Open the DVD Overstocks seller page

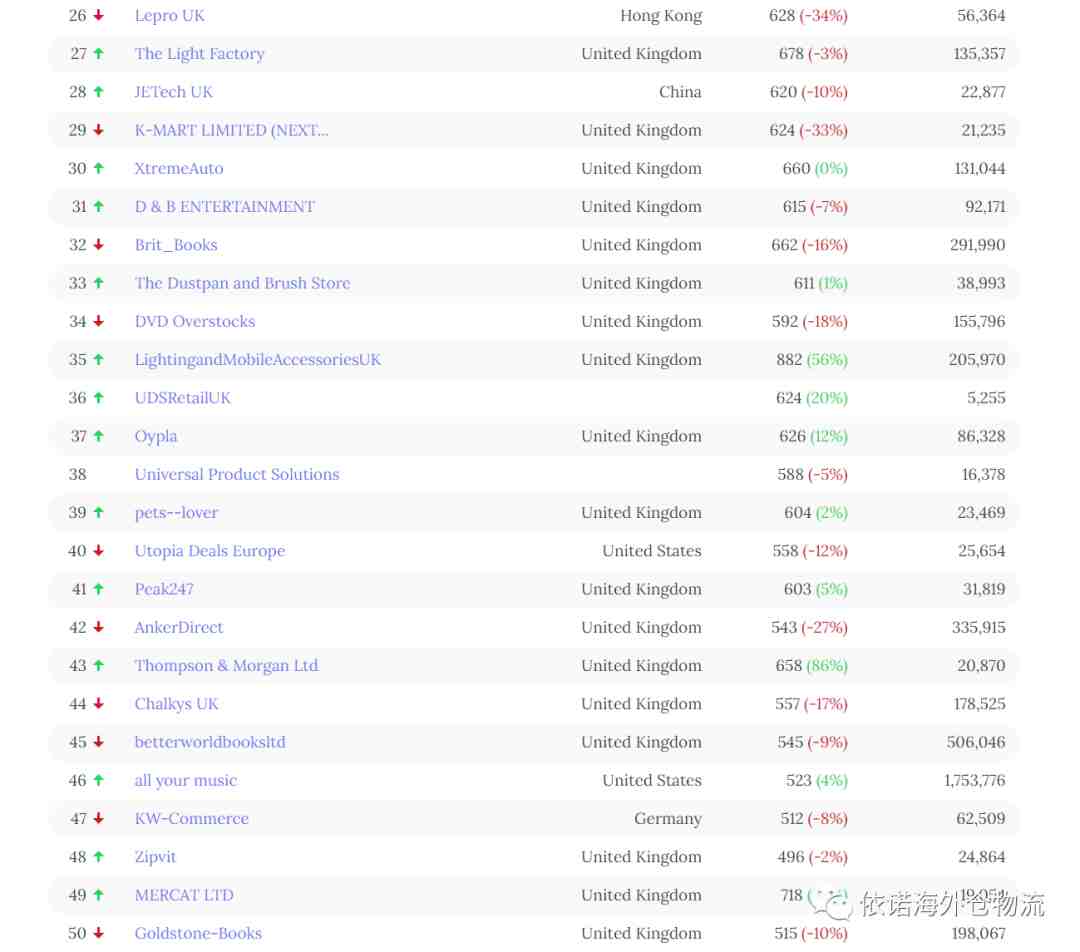pos(195,322)
